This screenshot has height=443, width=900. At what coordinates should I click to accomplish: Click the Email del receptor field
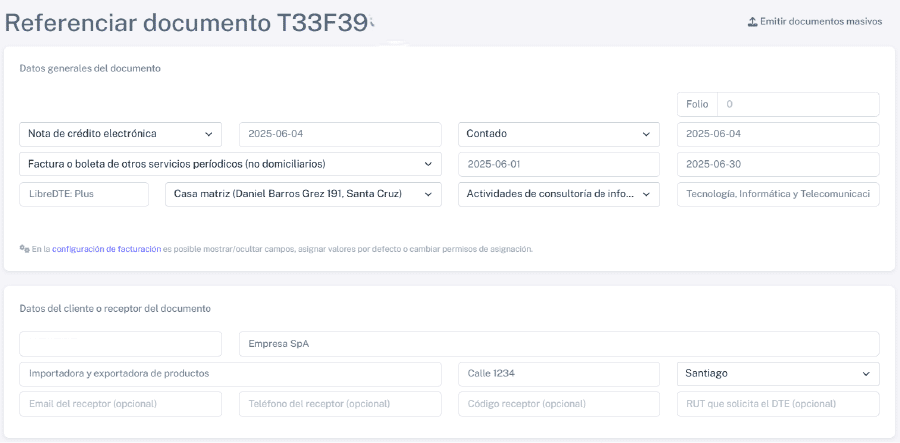[120, 404]
